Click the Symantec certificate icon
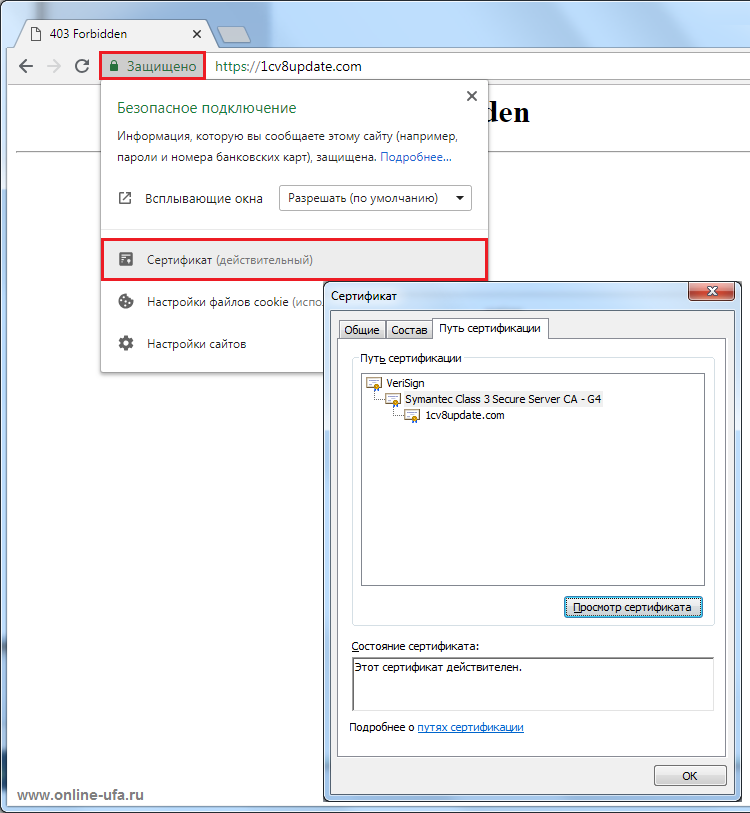Viewport: 750px width, 813px height. click(x=393, y=399)
